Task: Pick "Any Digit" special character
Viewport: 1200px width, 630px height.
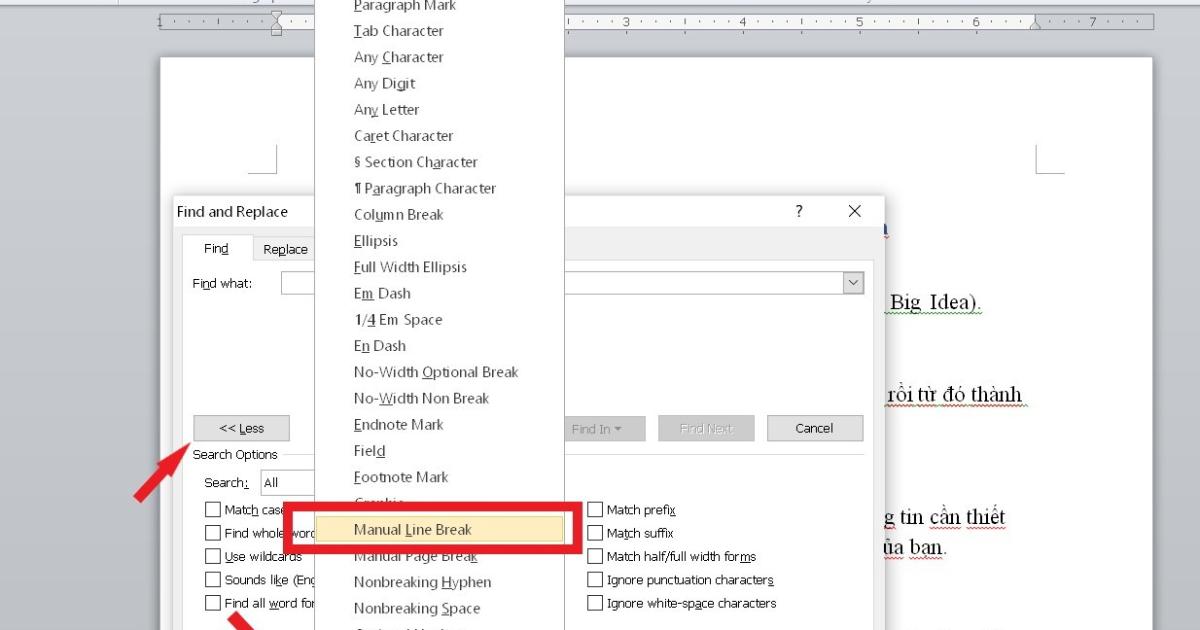Action: [x=383, y=83]
